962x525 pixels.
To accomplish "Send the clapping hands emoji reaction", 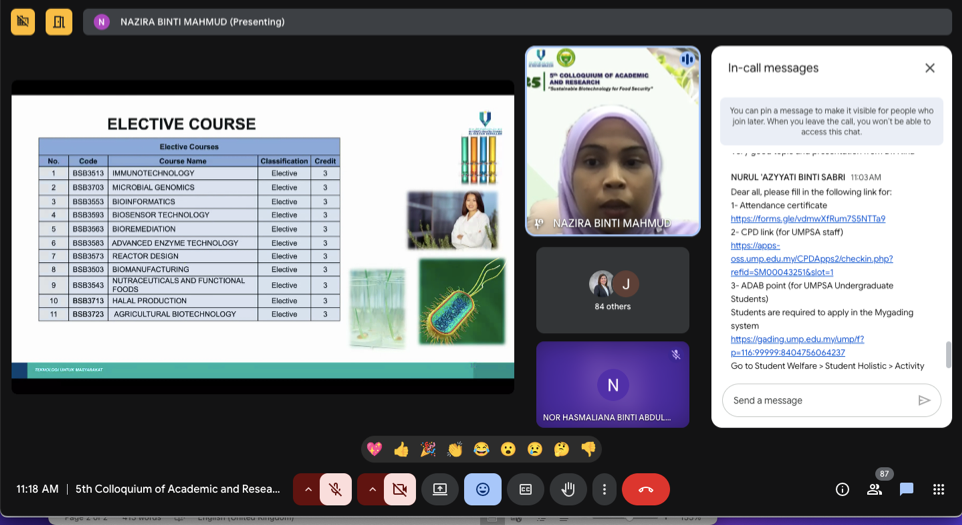I will 455,450.
